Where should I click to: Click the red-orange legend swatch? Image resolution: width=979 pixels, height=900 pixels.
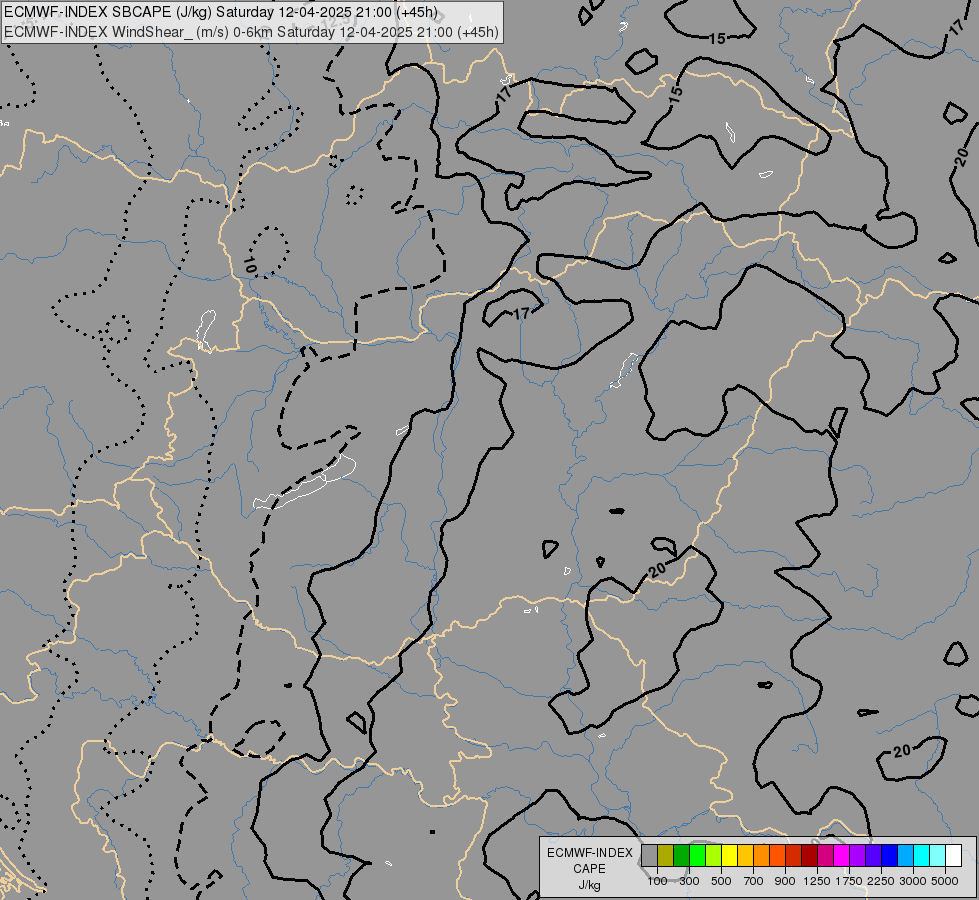coord(777,856)
